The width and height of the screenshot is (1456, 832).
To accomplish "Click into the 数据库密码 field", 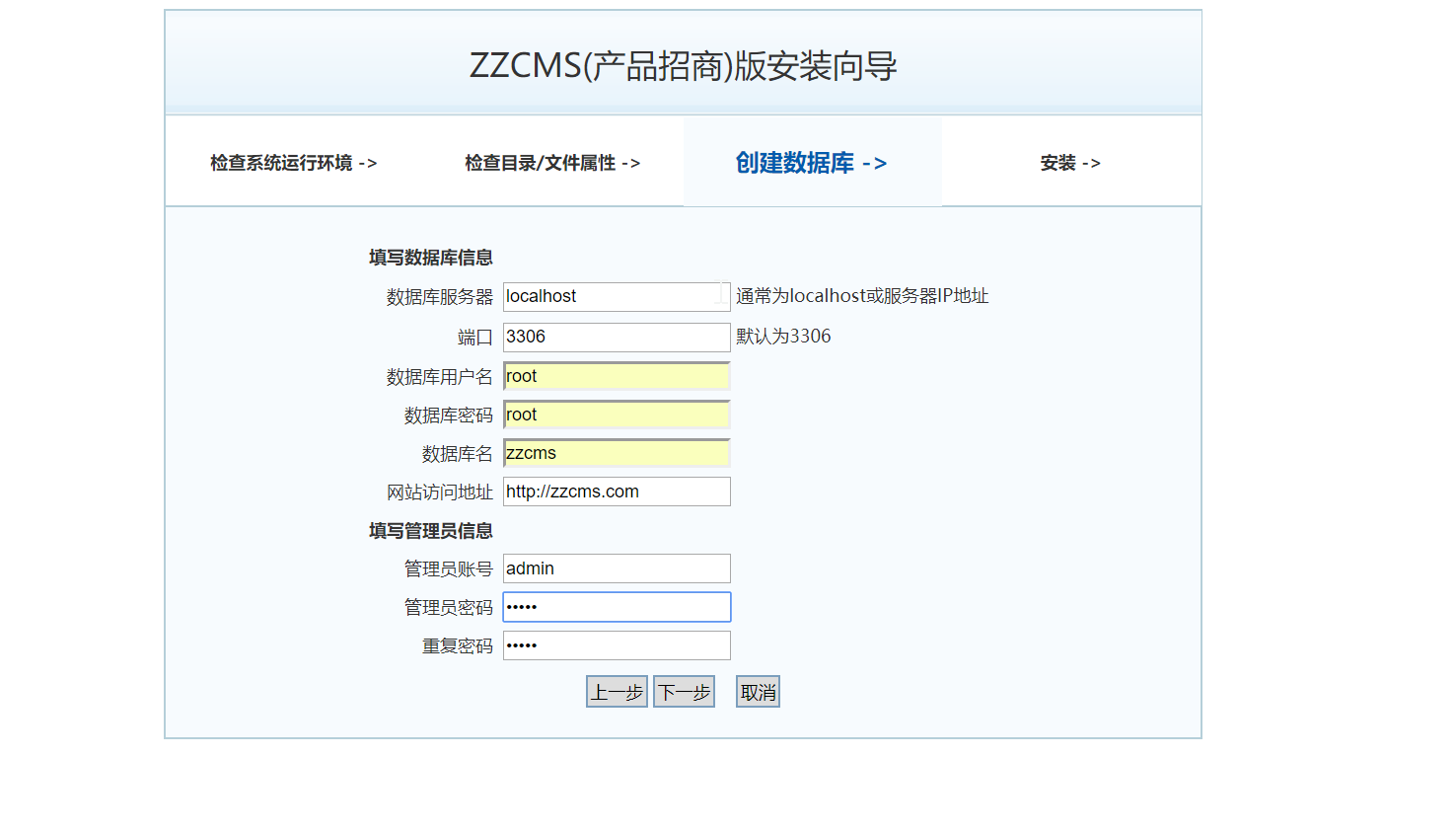I will pyautogui.click(x=617, y=415).
